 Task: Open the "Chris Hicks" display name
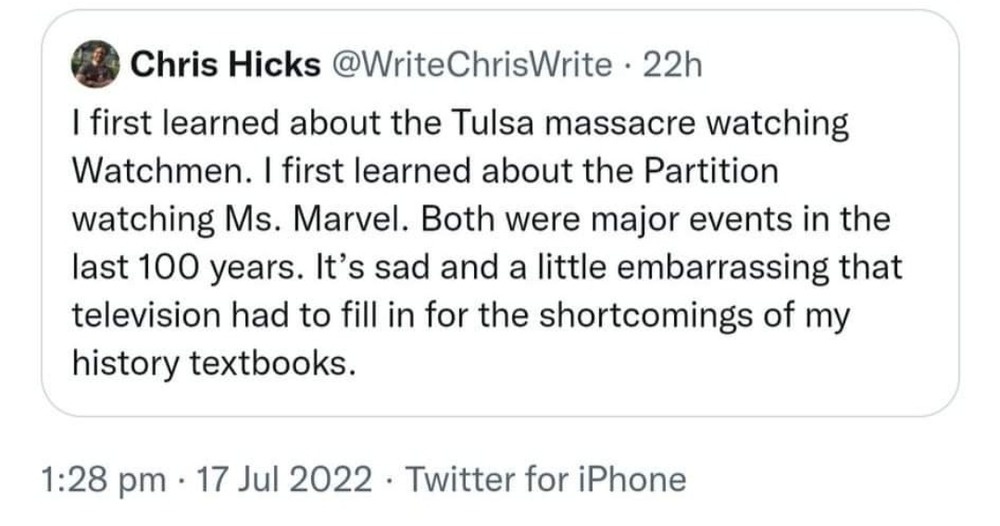tap(224, 66)
